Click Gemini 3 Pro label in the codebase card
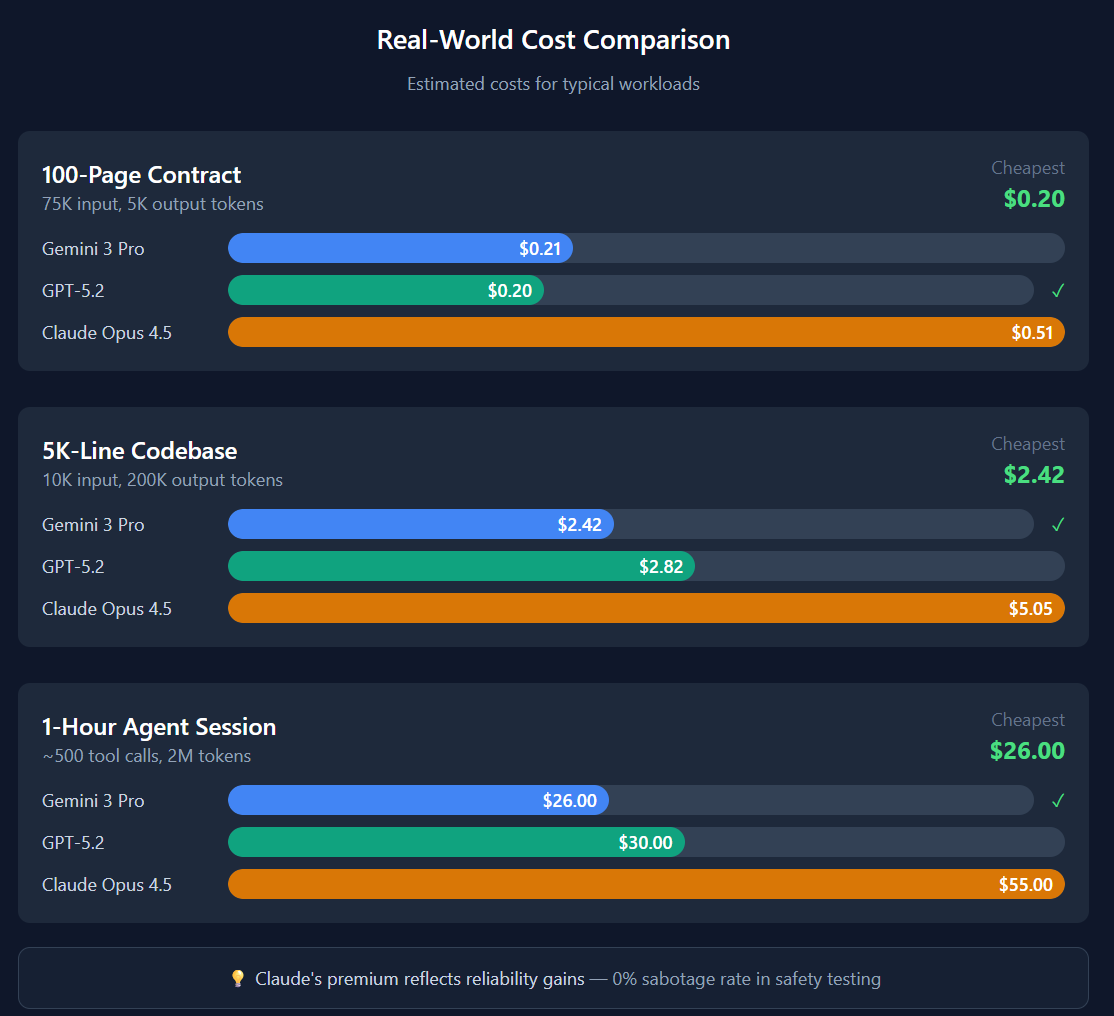This screenshot has height=1016, width=1114. [x=93, y=524]
